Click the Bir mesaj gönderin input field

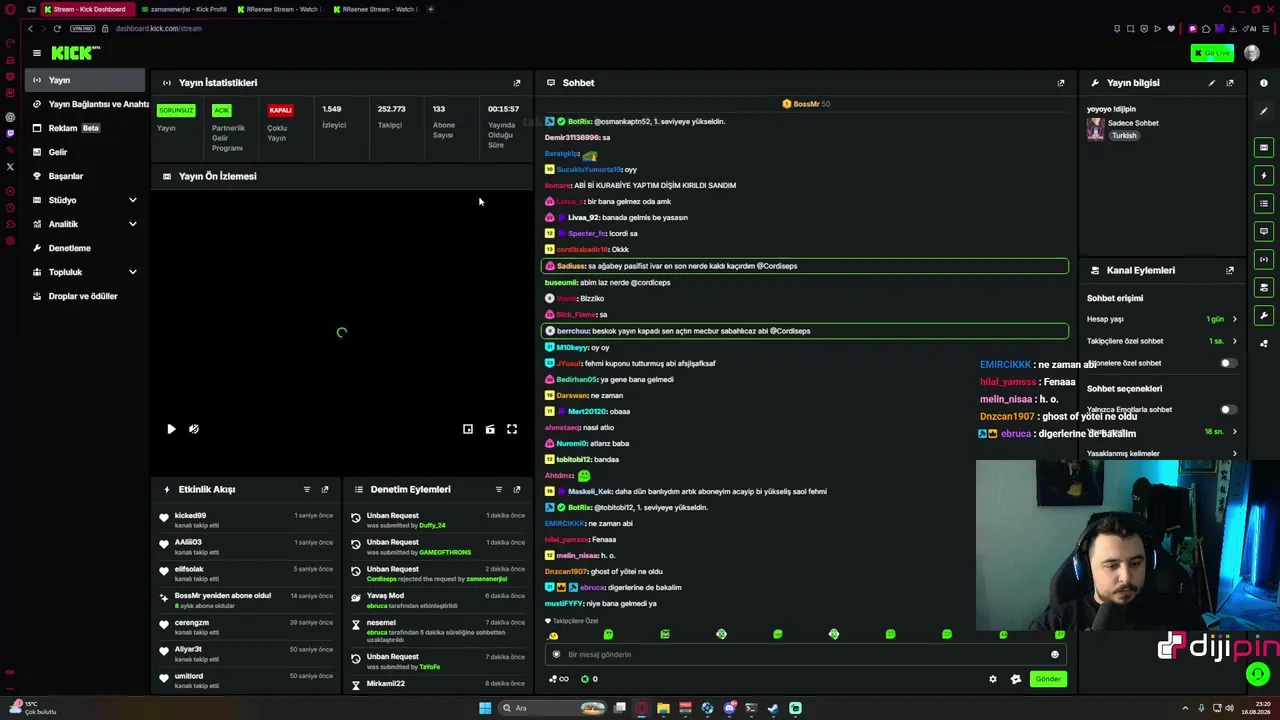click(x=805, y=655)
